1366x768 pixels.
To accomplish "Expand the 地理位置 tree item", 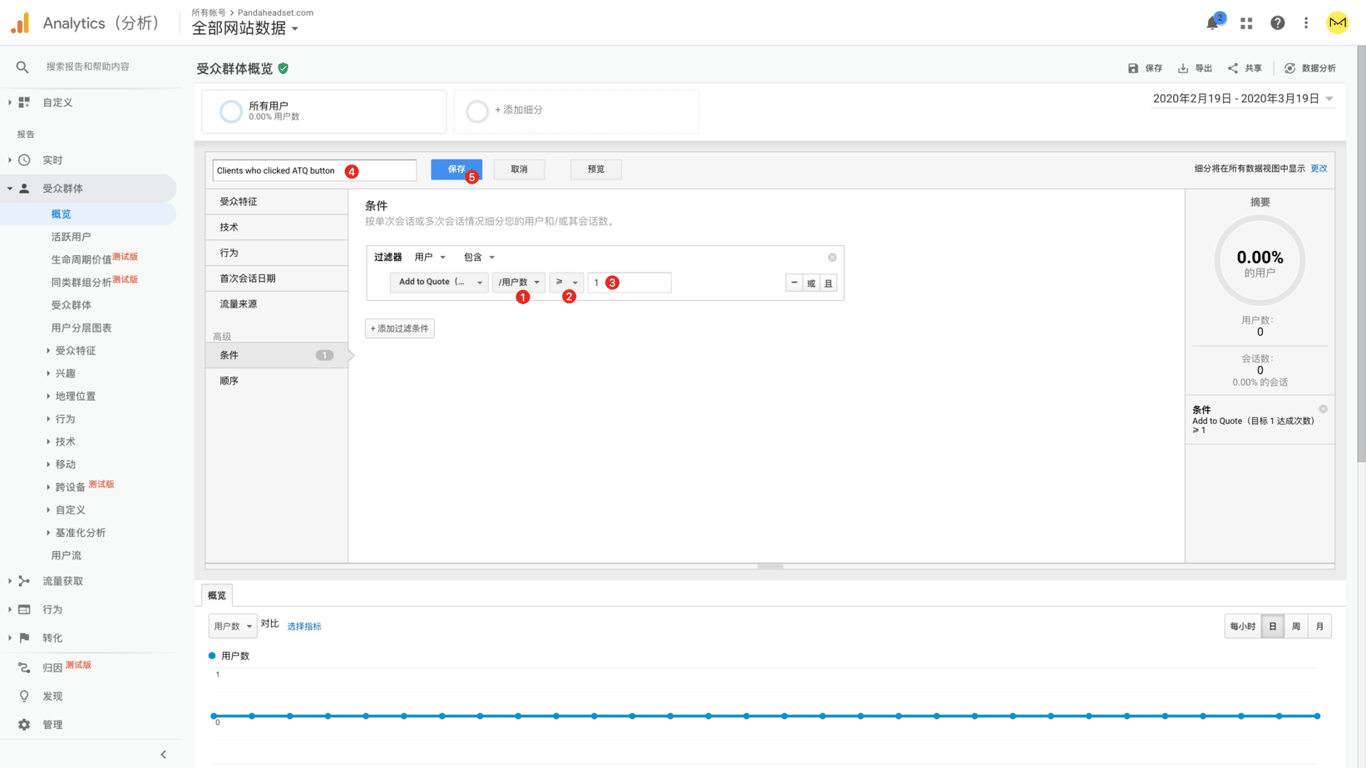I will coord(48,396).
